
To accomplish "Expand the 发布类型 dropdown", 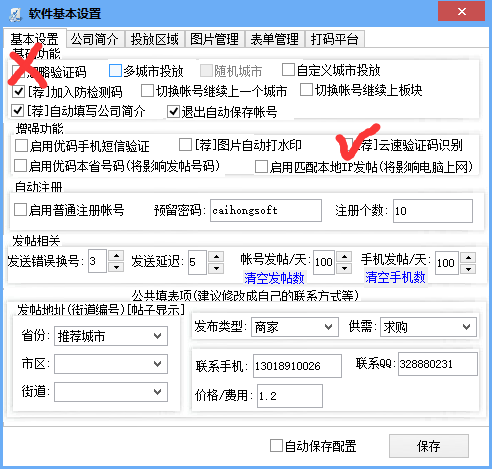I will click(295, 327).
